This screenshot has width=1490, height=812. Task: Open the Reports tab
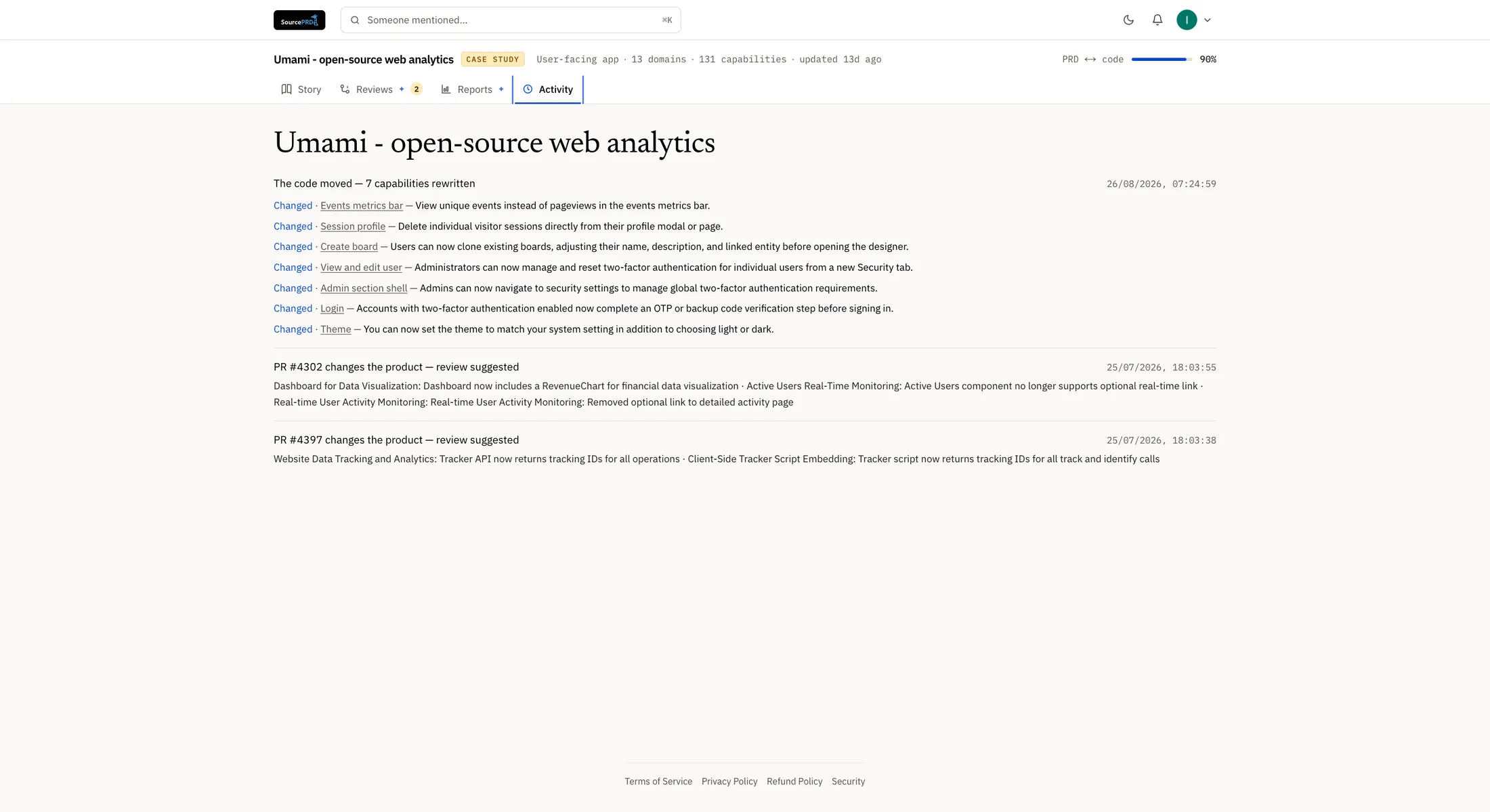473,89
